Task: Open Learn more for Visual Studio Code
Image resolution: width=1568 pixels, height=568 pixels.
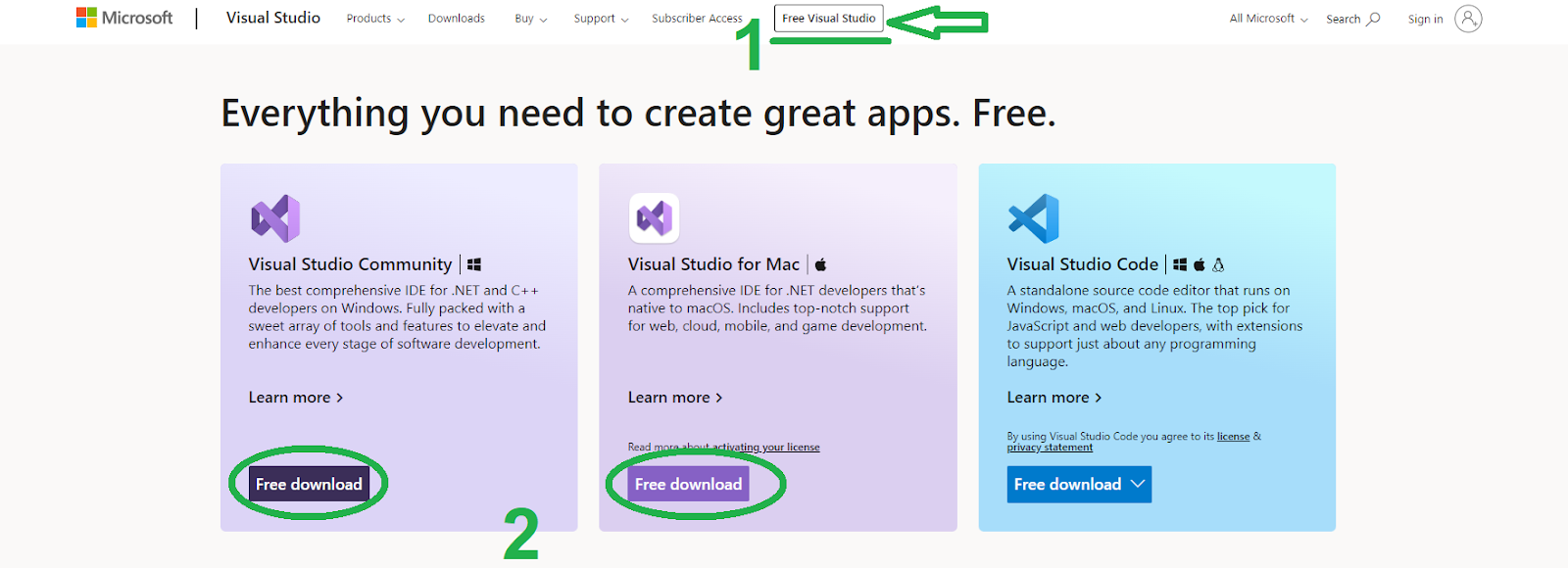Action: [1054, 398]
